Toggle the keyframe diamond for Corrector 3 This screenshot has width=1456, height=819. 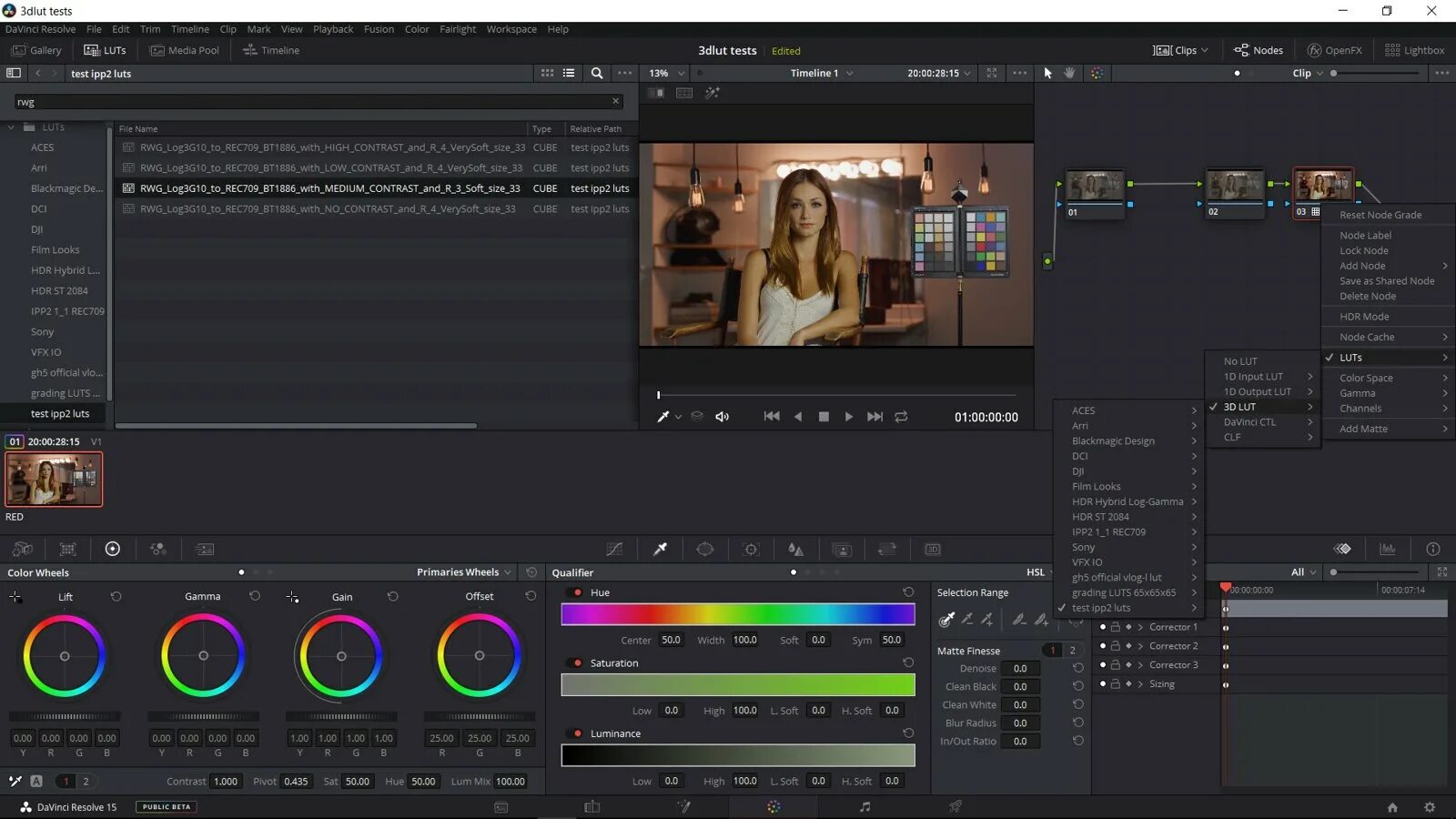1128,665
